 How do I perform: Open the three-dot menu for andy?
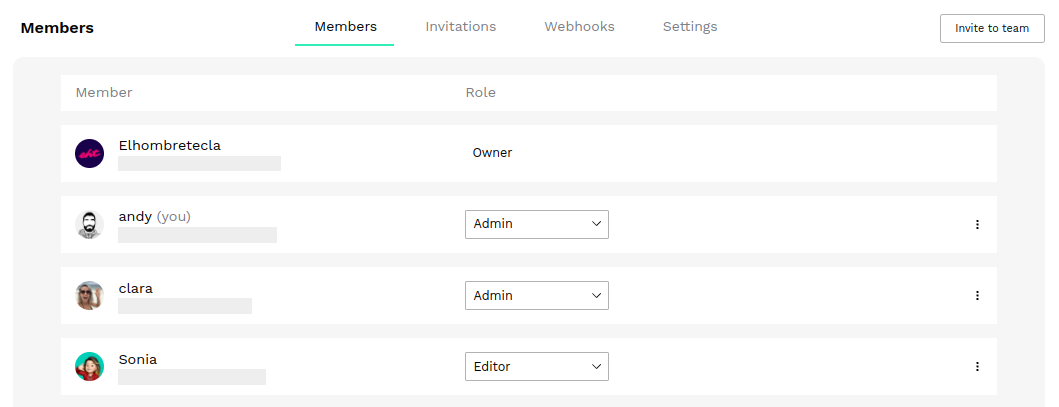(x=977, y=225)
